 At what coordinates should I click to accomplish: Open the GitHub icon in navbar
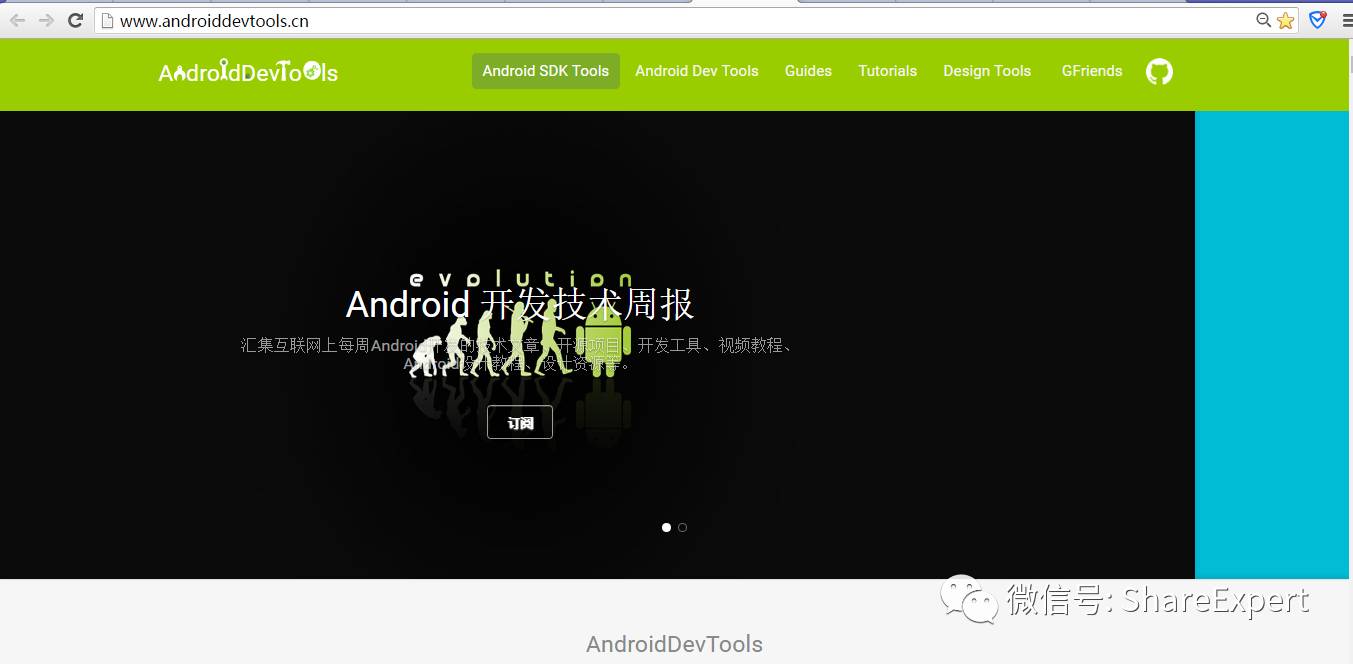click(x=1159, y=71)
